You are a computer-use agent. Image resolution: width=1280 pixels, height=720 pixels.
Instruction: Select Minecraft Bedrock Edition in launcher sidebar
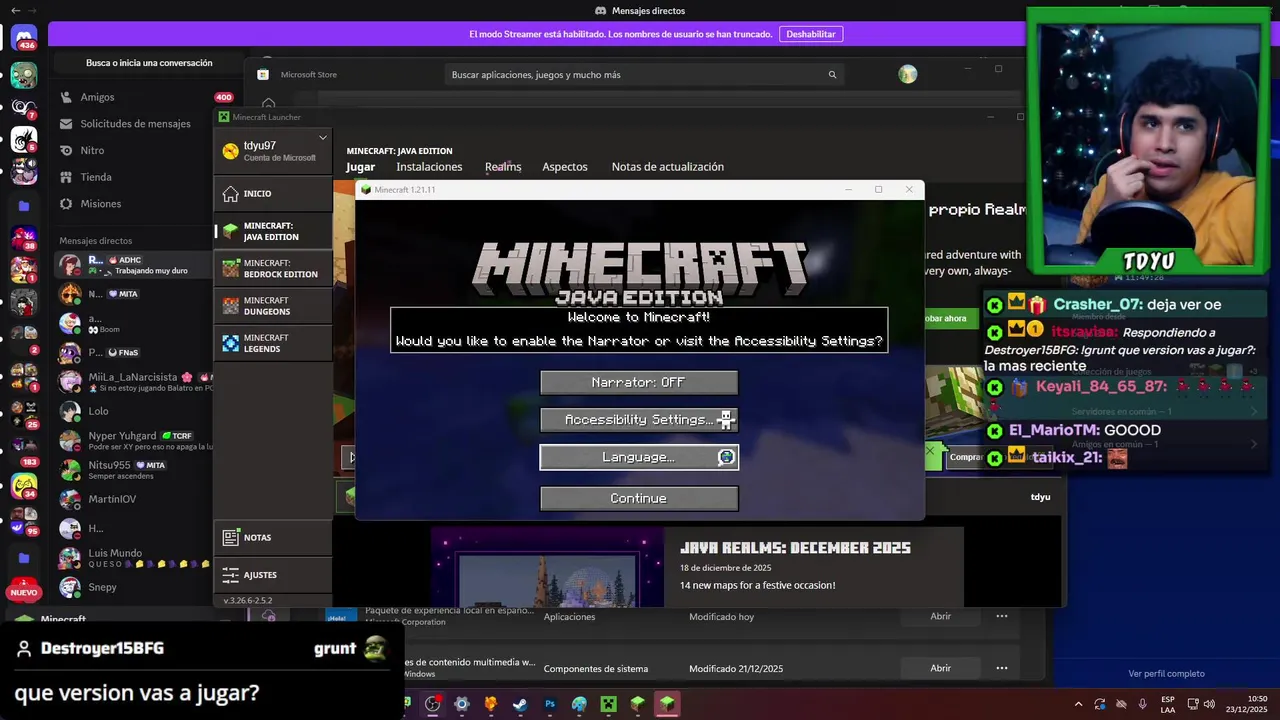[273, 269]
